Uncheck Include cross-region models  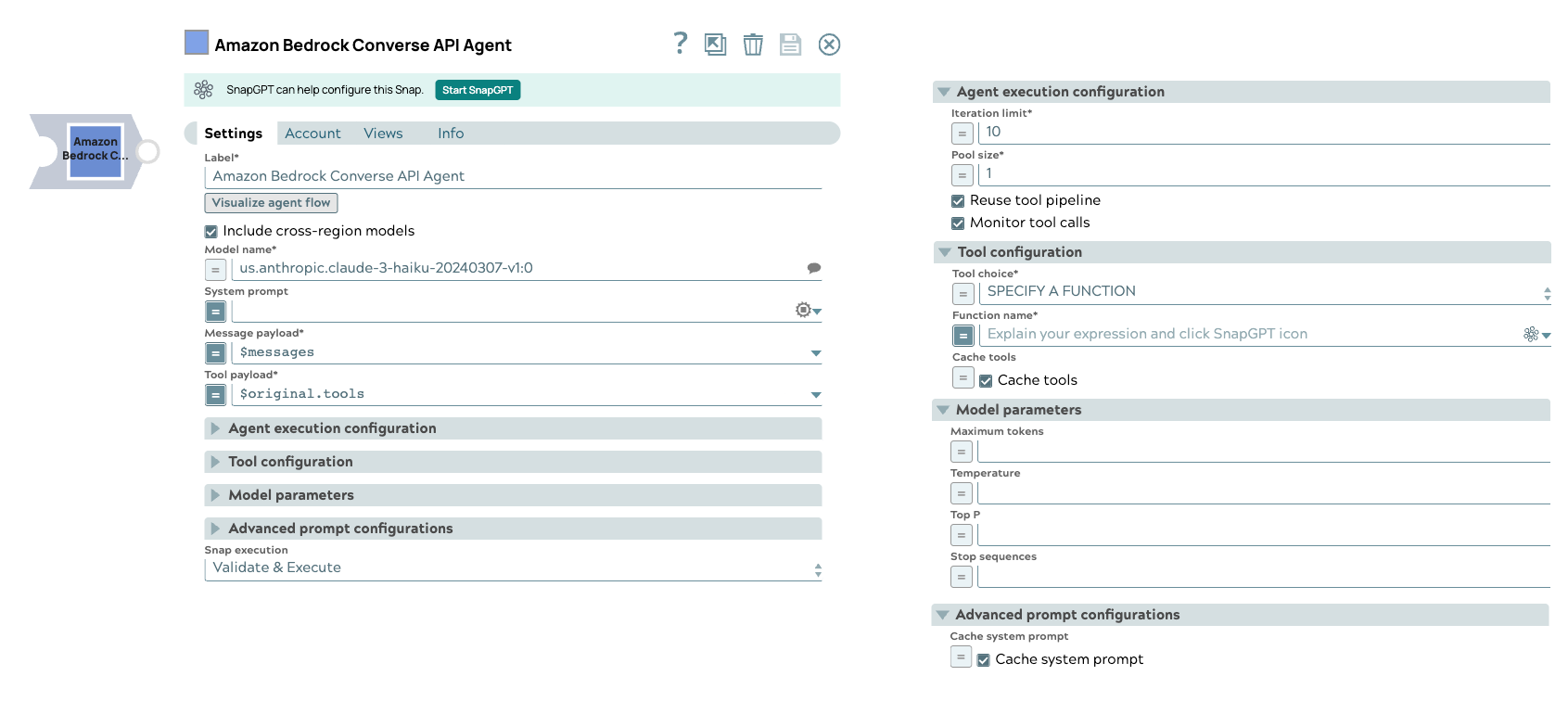click(x=210, y=231)
